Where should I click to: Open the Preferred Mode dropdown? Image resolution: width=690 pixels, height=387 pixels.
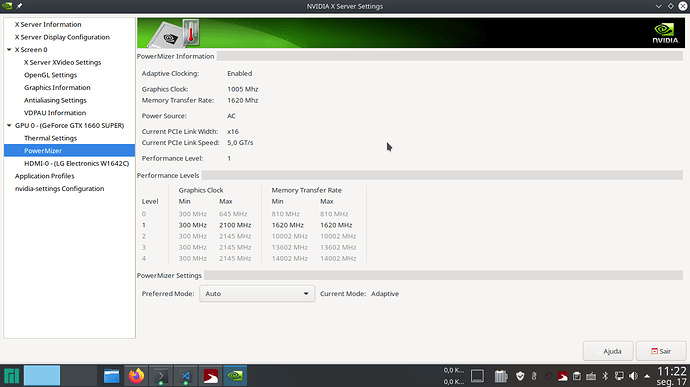pyautogui.click(x=257, y=294)
